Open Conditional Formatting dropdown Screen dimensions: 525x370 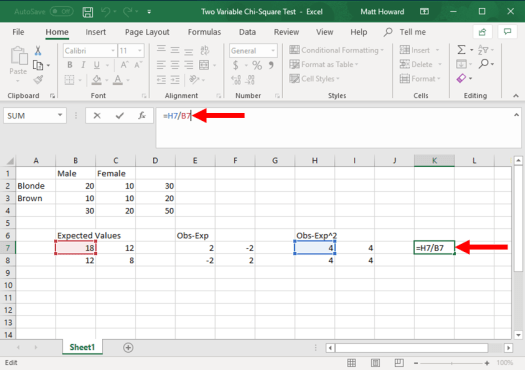(x=336, y=50)
